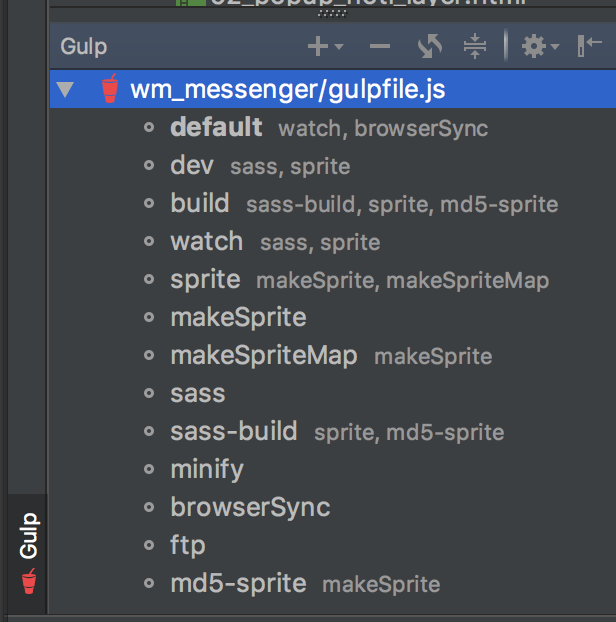Select the browserSync gulp task
Image resolution: width=616 pixels, height=622 pixels.
pyautogui.click(x=250, y=507)
